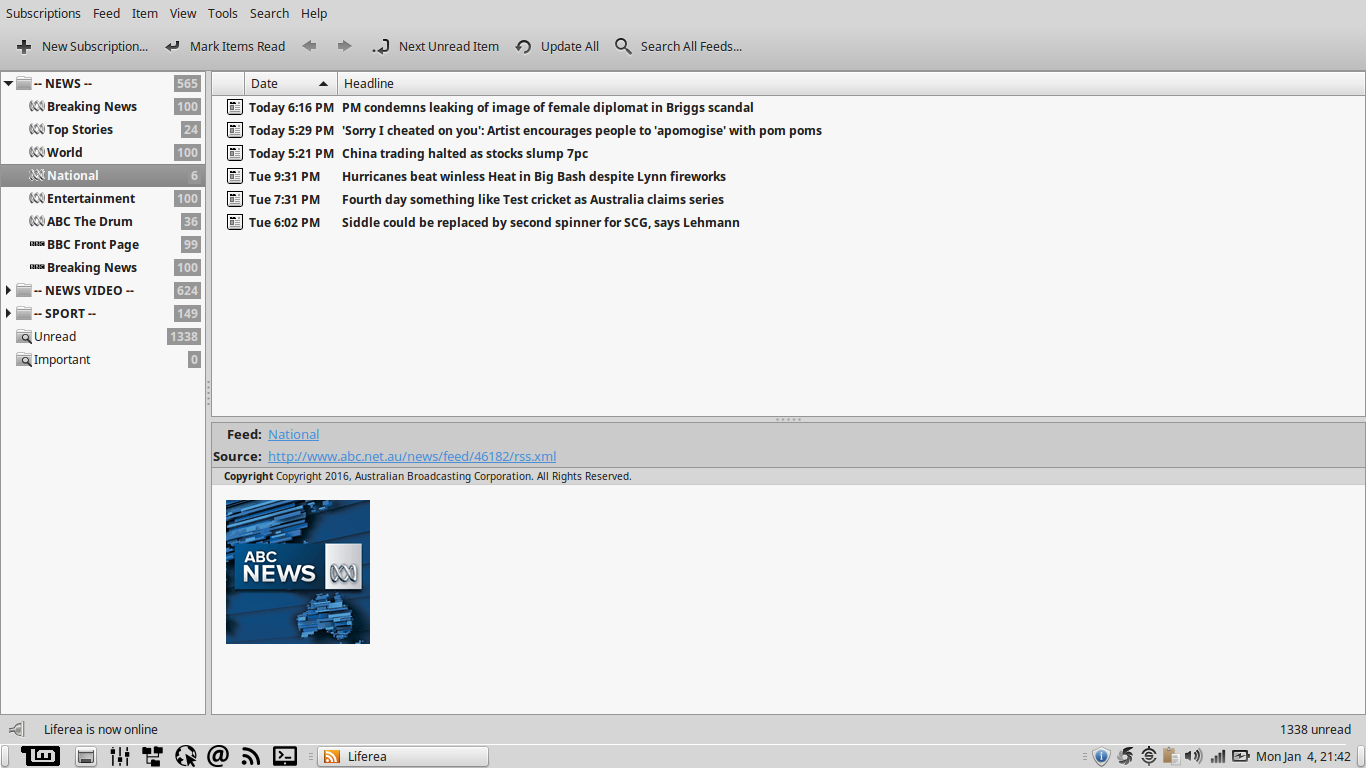Viewport: 1366px width, 768px height.
Task: Click the Update All refresh icon
Action: pos(522,46)
